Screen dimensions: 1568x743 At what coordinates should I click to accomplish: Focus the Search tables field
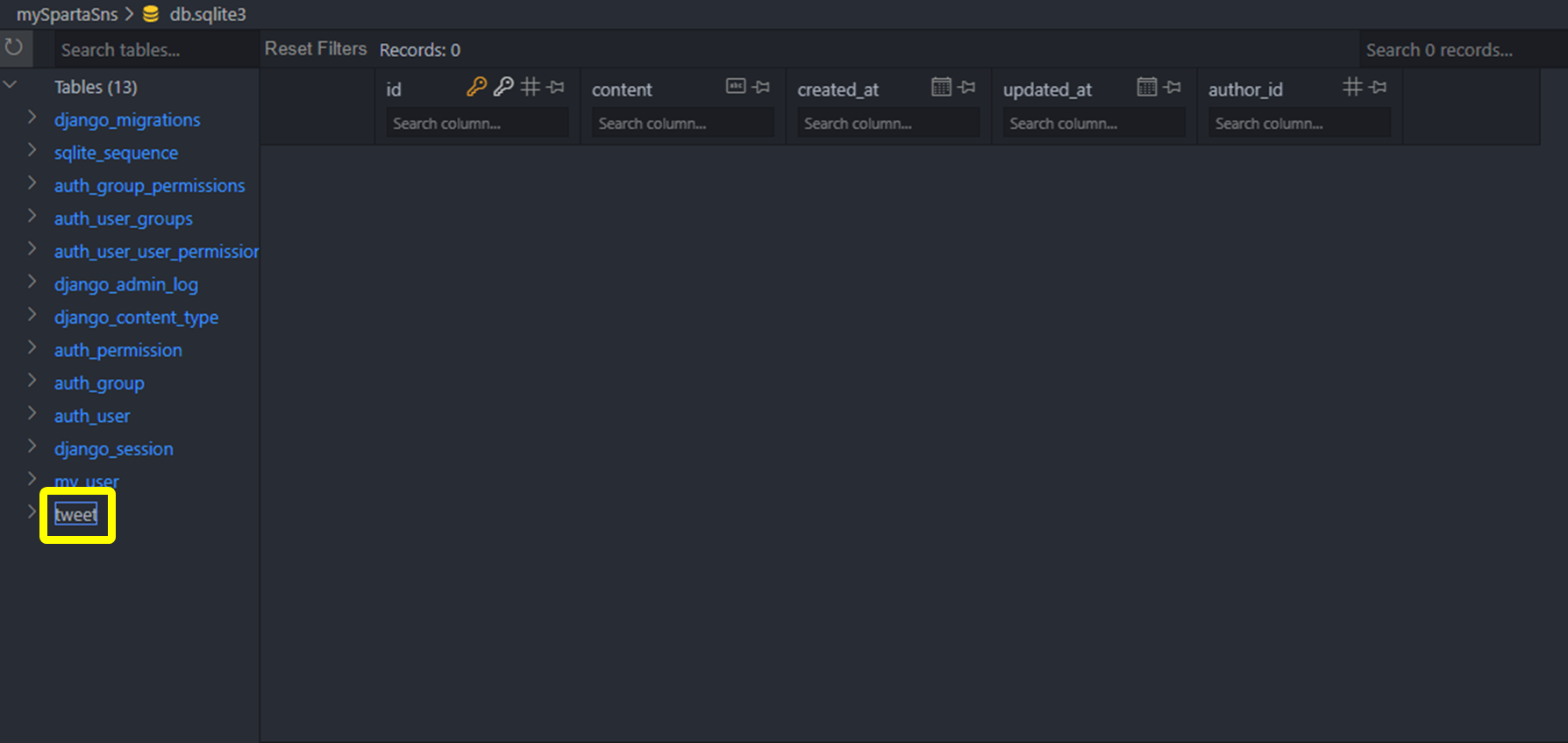click(x=157, y=50)
